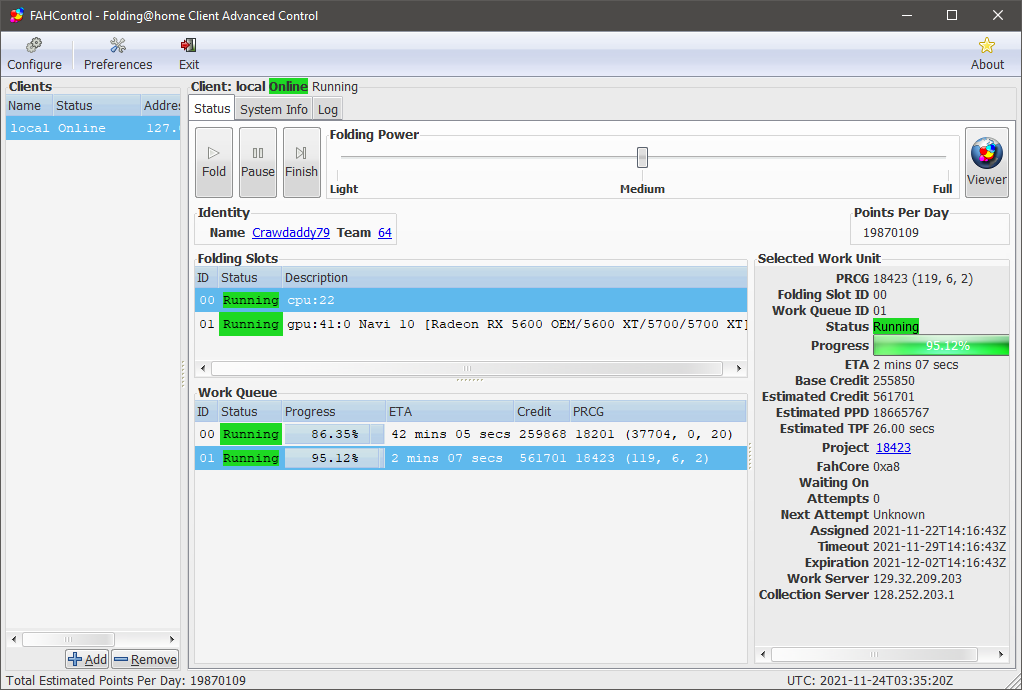Click the Full folding power label

point(942,189)
